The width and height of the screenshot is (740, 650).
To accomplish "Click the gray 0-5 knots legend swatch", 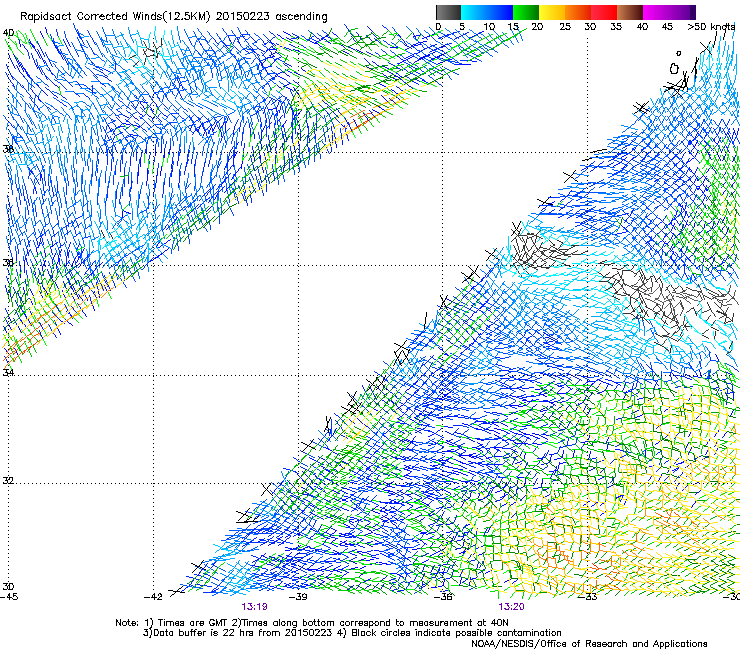I will point(448,12).
